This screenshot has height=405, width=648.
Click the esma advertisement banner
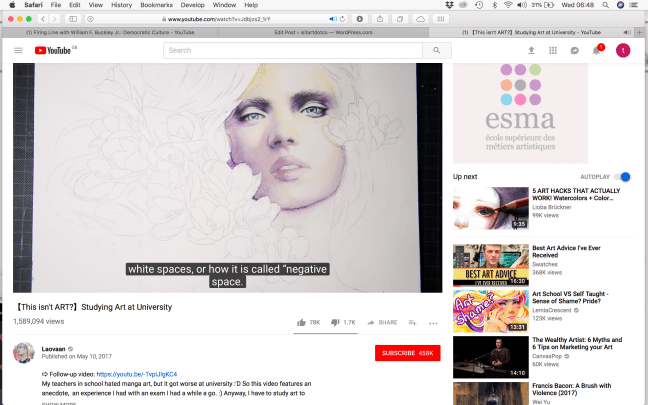(x=520, y=113)
